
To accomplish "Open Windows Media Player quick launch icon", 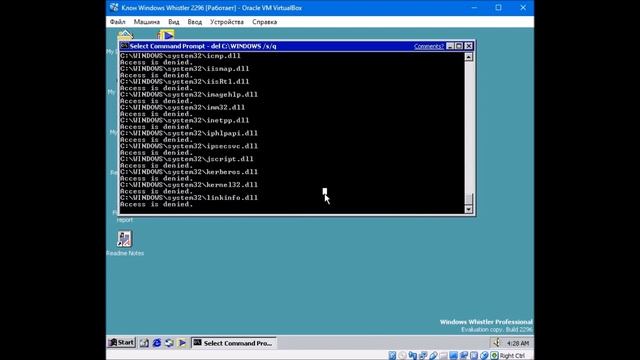I will tap(182, 343).
